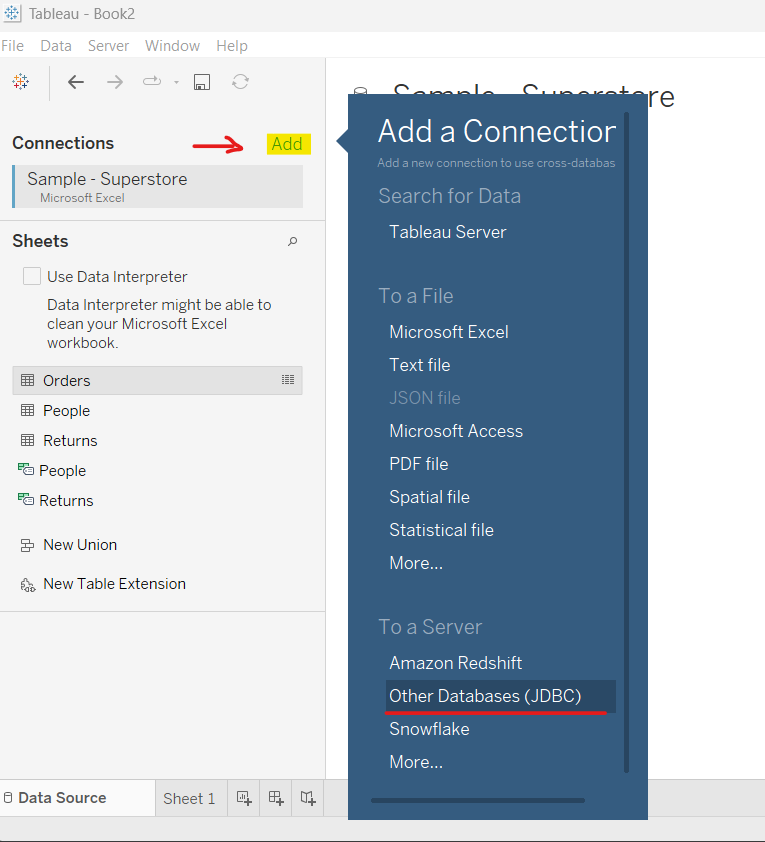The width and height of the screenshot is (765, 842).
Task: Click More... under To a File
Action: click(416, 563)
